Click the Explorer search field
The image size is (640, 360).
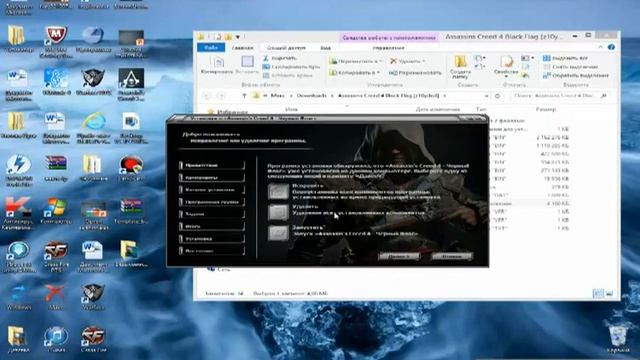(x=560, y=96)
